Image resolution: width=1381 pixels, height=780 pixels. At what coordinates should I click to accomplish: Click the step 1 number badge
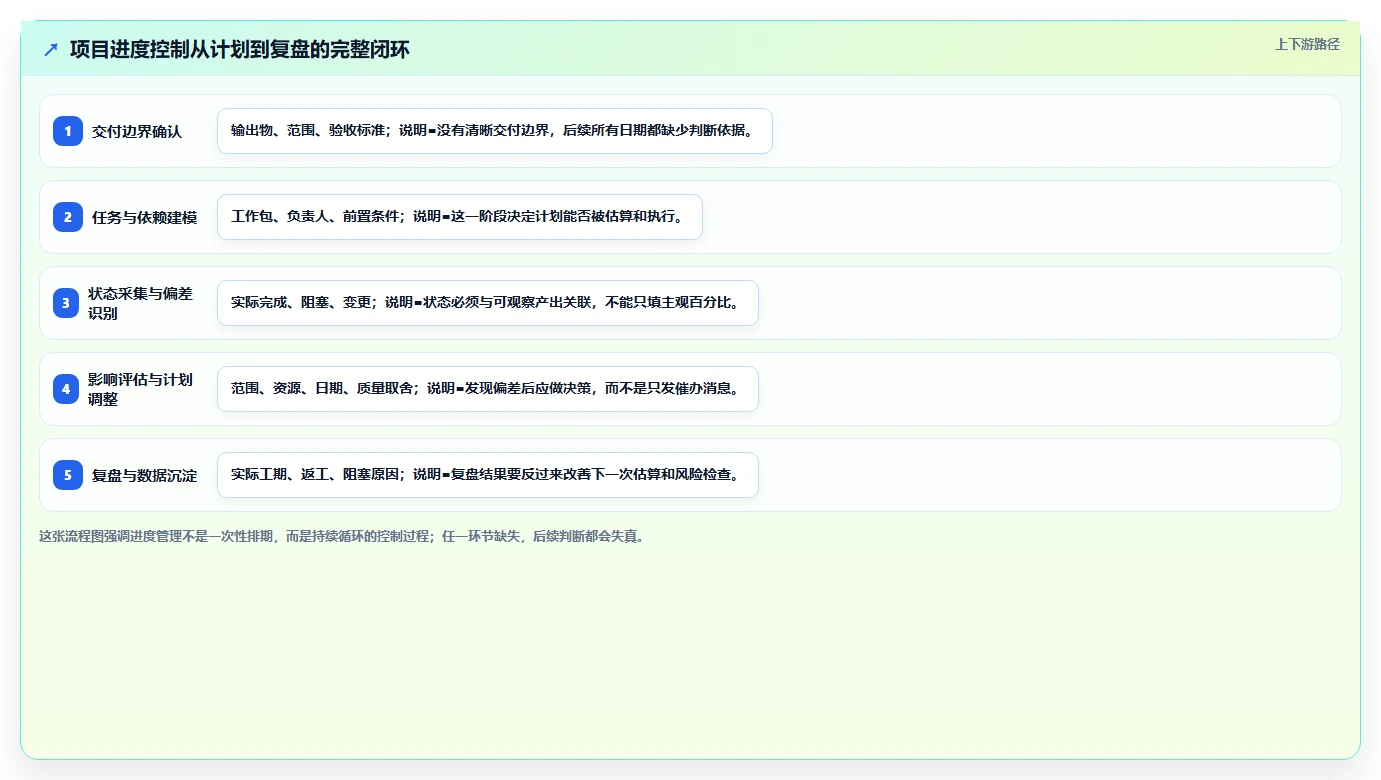(x=68, y=131)
